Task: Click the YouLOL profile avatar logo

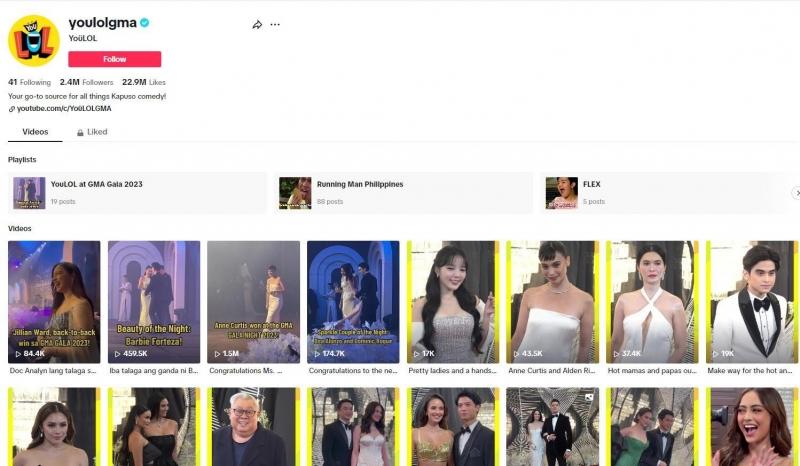Action: (x=34, y=40)
